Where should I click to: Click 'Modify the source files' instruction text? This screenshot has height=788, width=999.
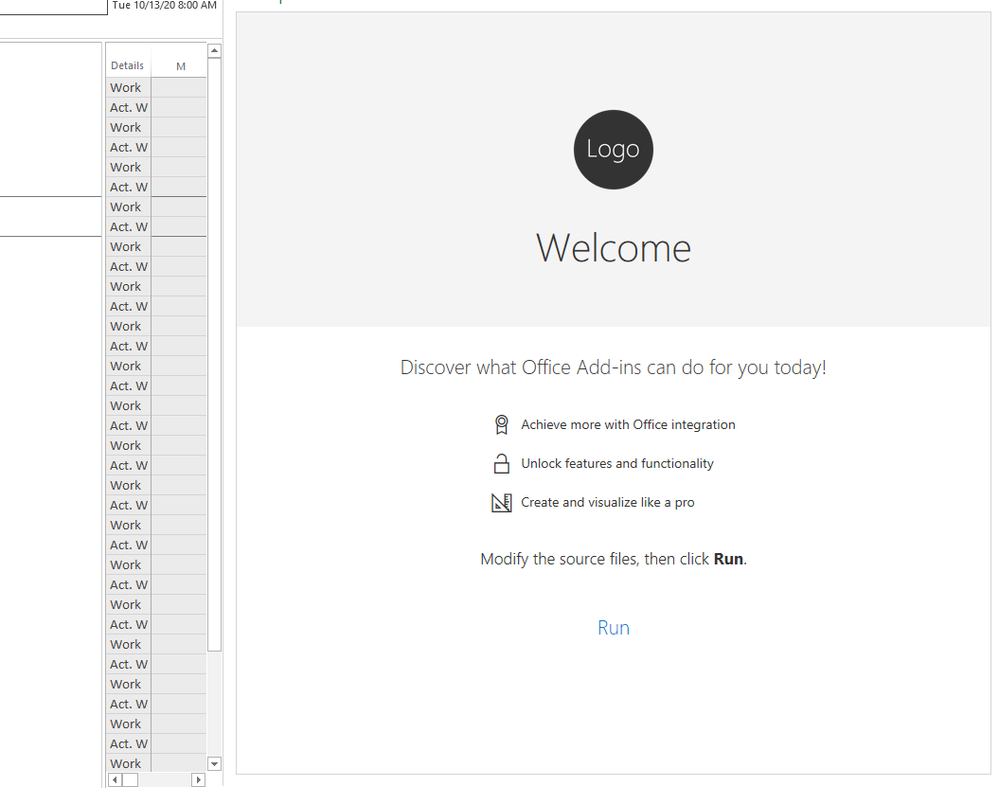[613, 559]
